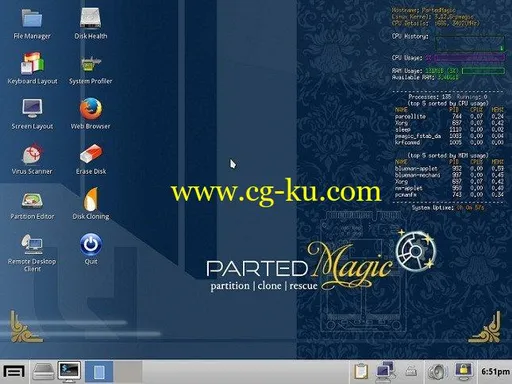The width and height of the screenshot is (512, 384).
Task: Switch to the second gray workspace
Action: 128,371
